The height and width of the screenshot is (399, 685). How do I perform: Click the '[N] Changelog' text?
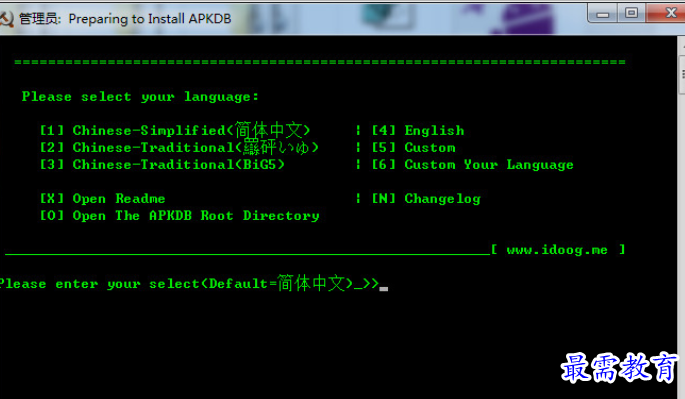pyautogui.click(x=426, y=199)
